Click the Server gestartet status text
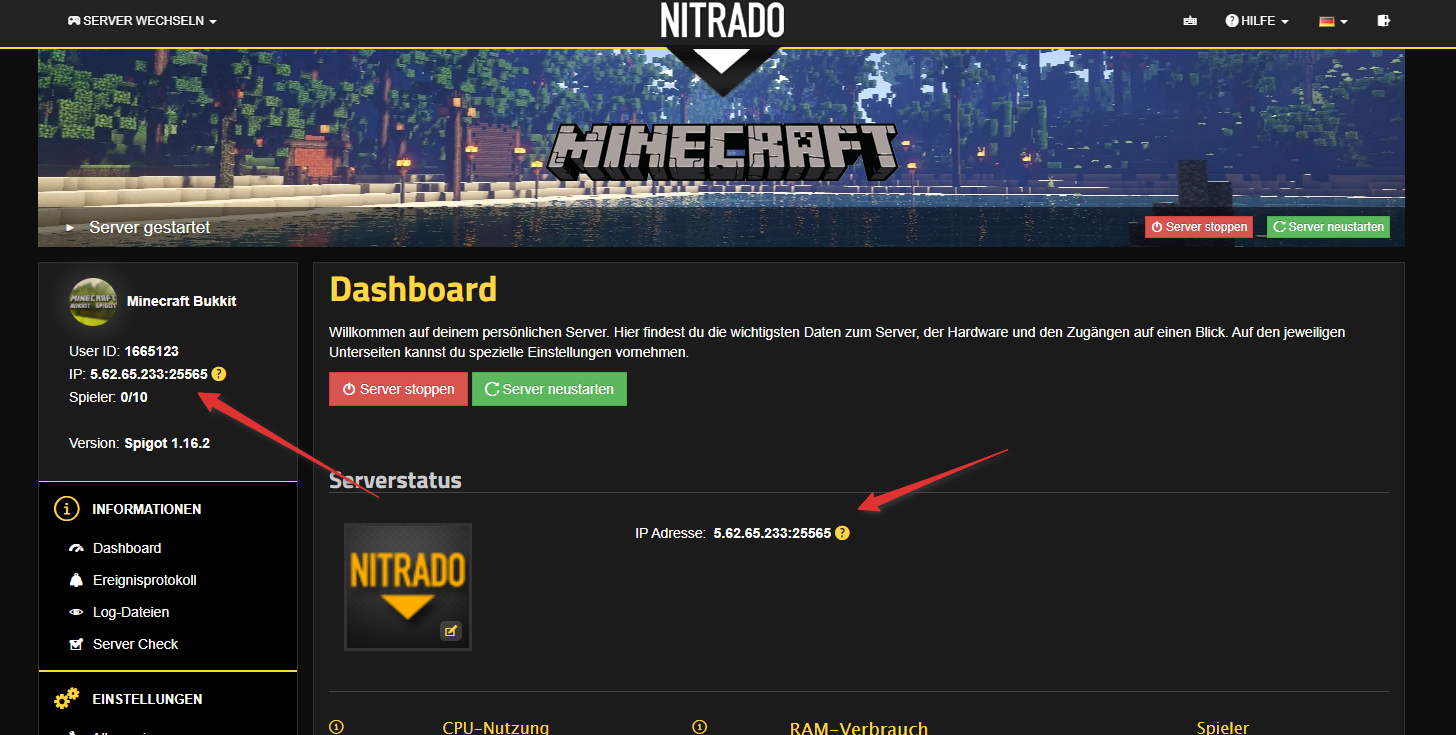 pyautogui.click(x=150, y=228)
